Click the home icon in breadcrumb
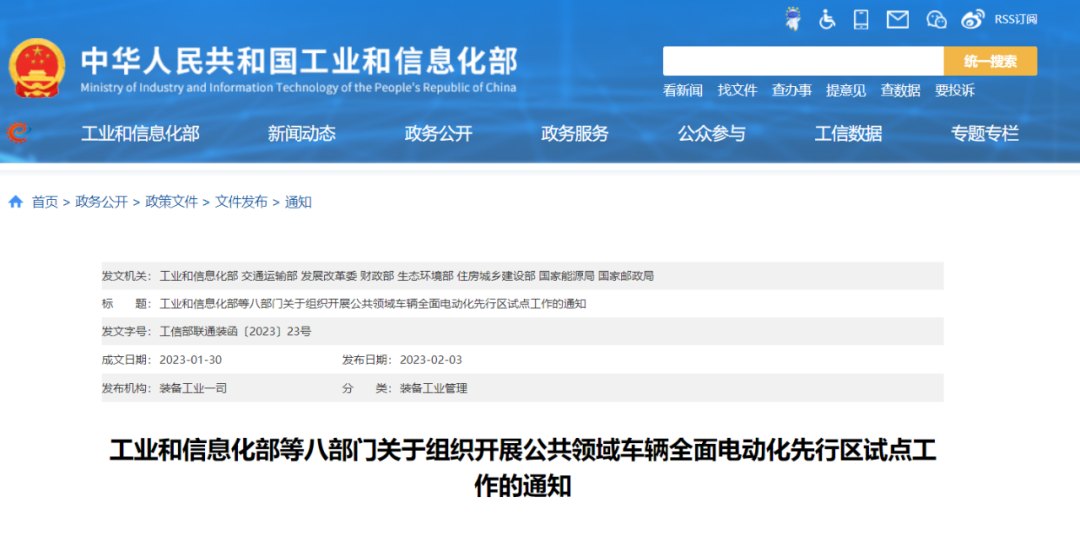The image size is (1080, 535). click(x=15, y=202)
